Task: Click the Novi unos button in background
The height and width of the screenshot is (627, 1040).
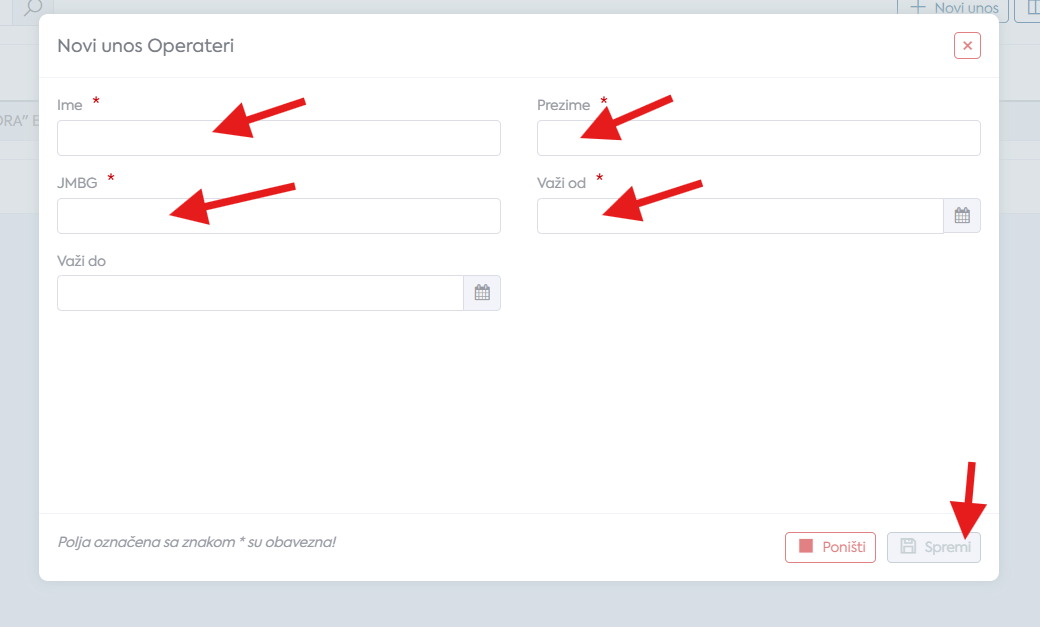Action: tap(953, 9)
